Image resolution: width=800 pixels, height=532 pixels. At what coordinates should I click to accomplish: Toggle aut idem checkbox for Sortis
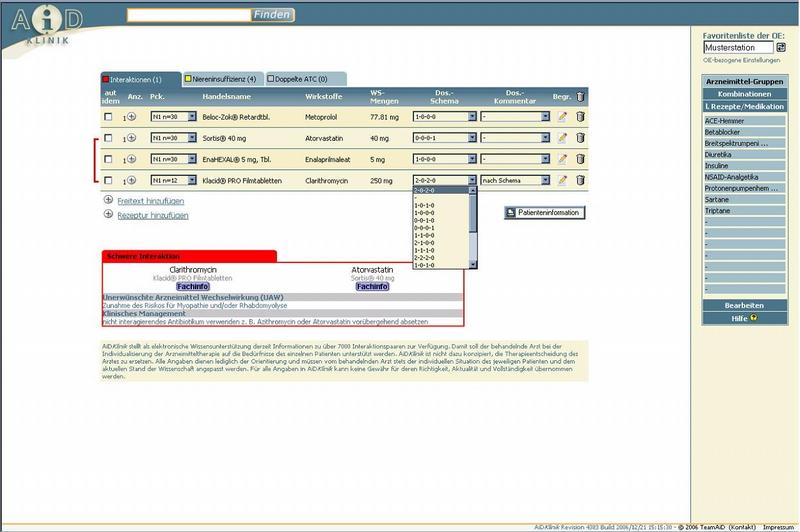(108, 138)
